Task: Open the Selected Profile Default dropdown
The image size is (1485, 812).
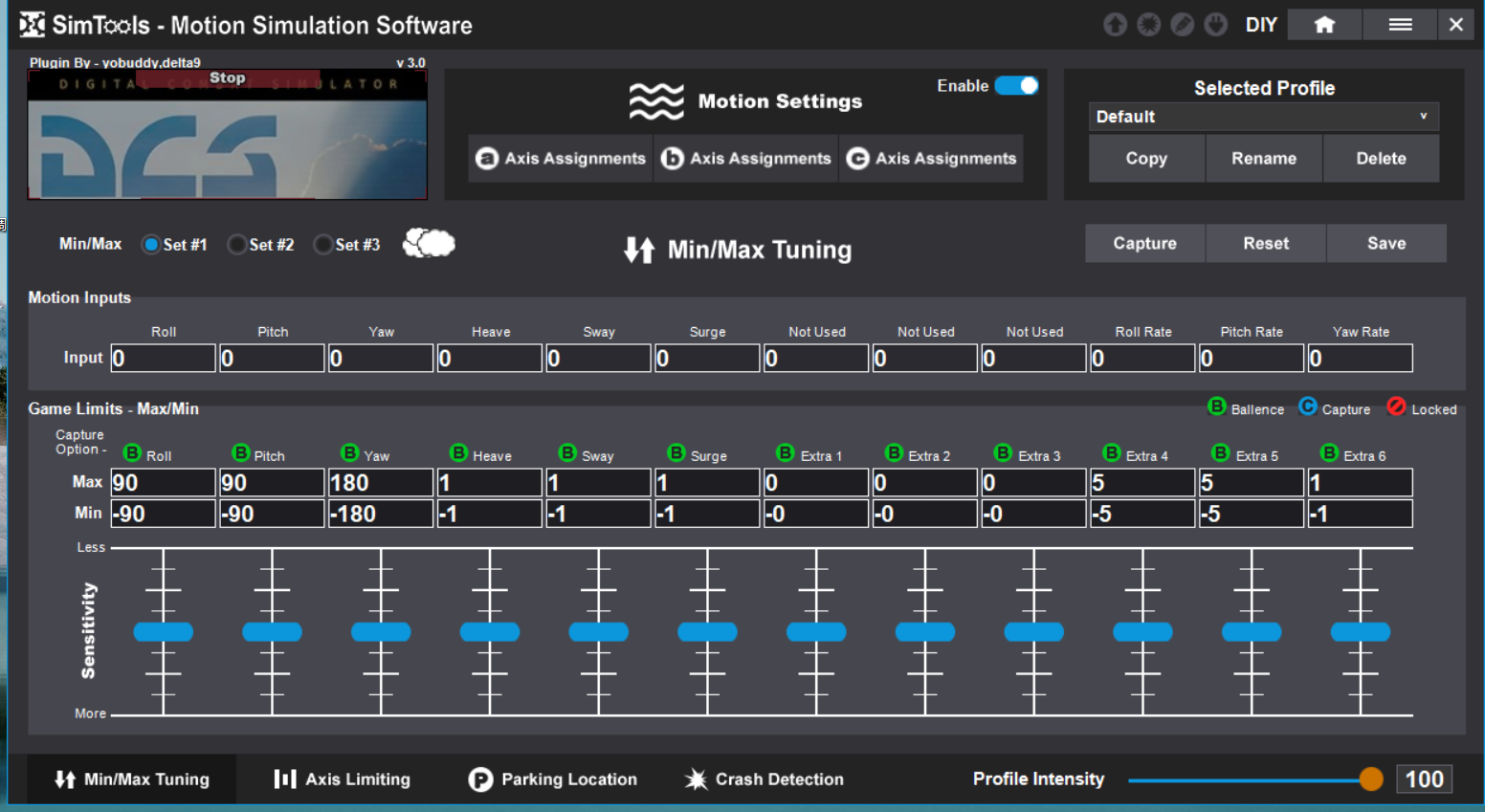Action: tap(1263, 117)
